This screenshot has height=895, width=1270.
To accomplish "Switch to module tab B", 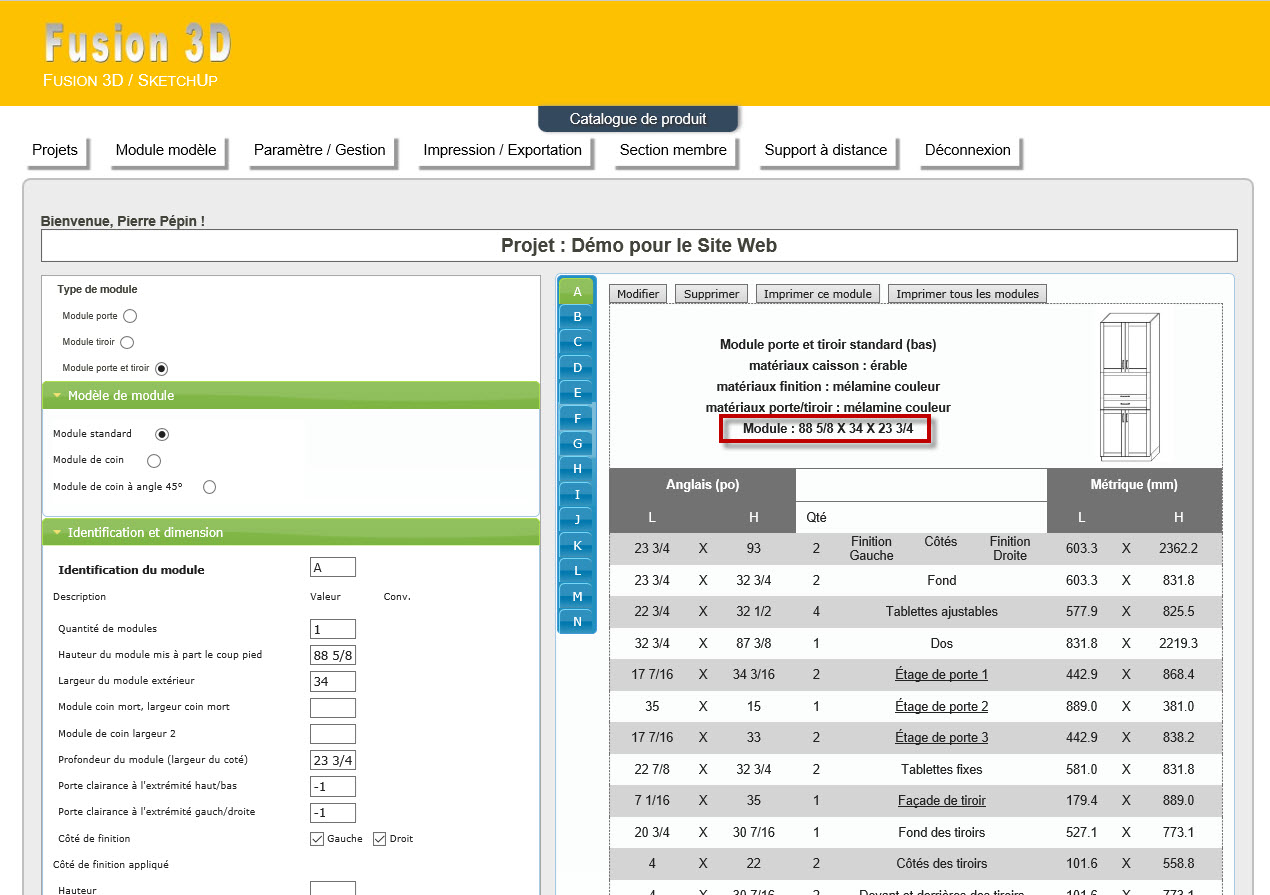I will click(577, 317).
